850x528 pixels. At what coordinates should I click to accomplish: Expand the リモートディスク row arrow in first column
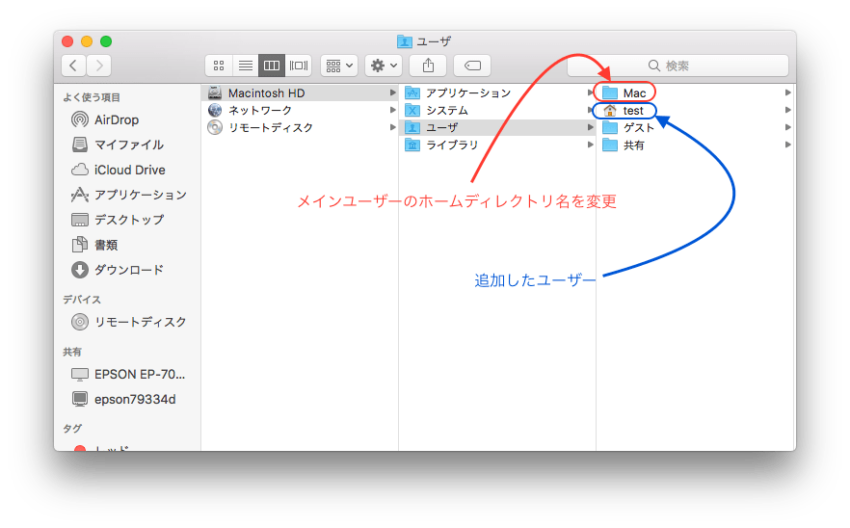click(x=392, y=127)
